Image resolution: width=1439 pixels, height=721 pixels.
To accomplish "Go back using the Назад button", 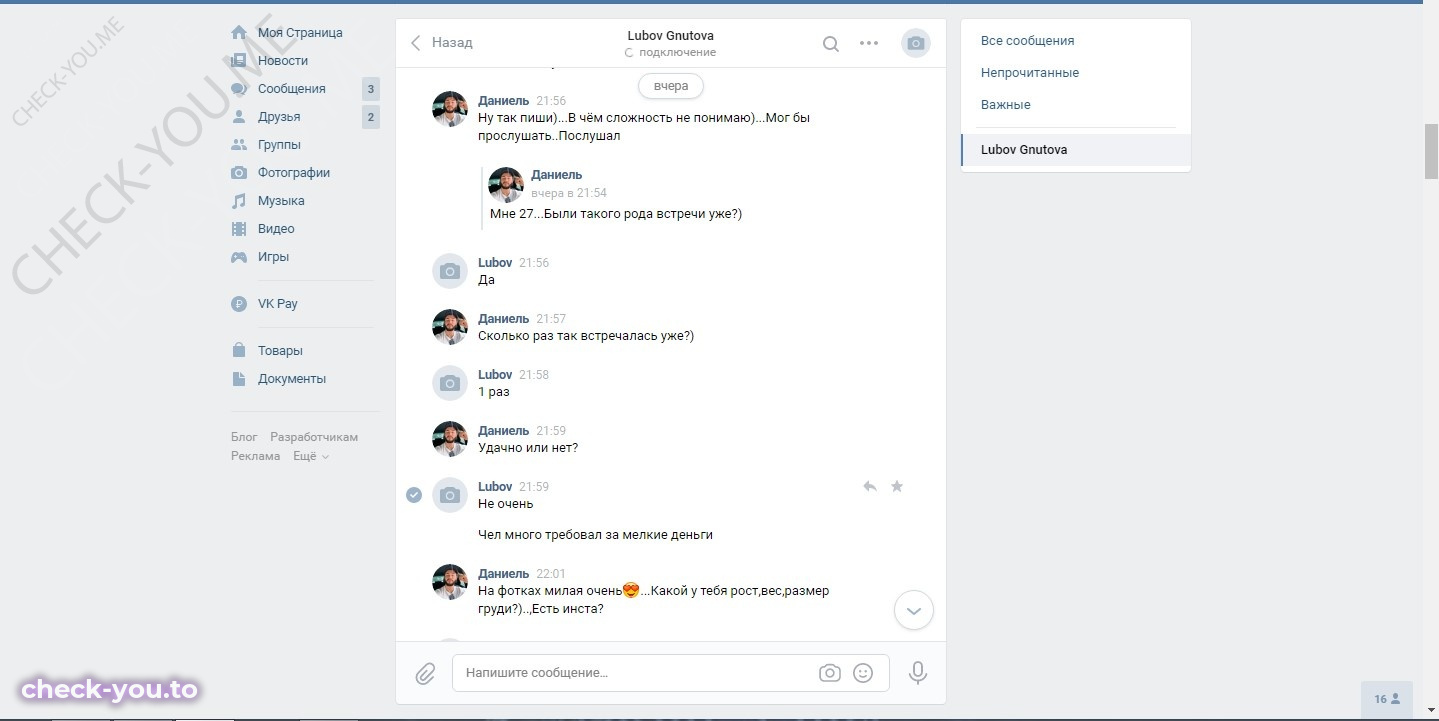I will point(441,43).
